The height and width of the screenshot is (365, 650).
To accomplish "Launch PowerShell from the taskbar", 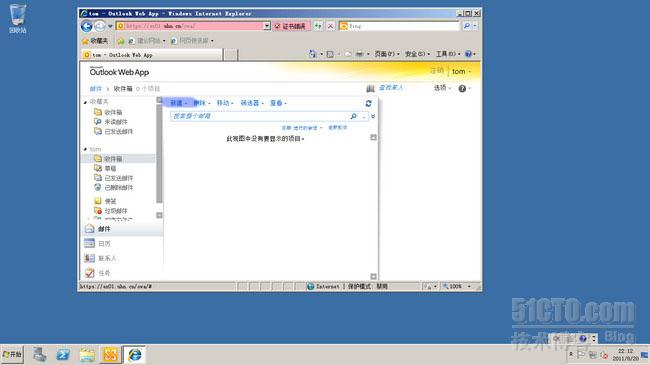I will [63, 355].
